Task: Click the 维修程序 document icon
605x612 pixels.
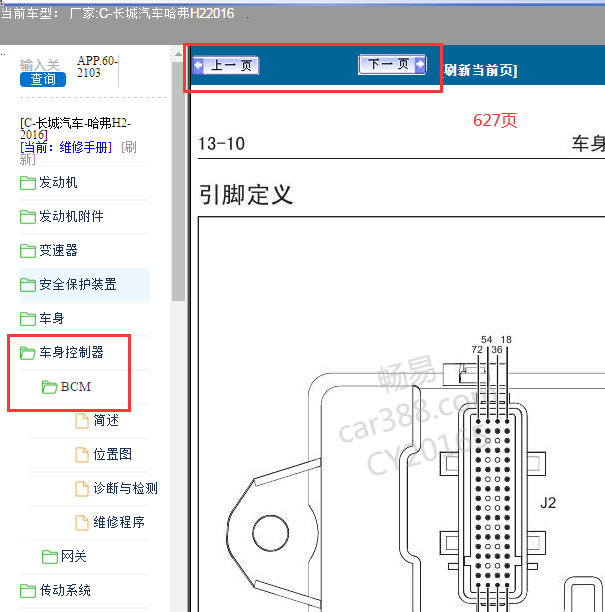Action: tap(82, 523)
